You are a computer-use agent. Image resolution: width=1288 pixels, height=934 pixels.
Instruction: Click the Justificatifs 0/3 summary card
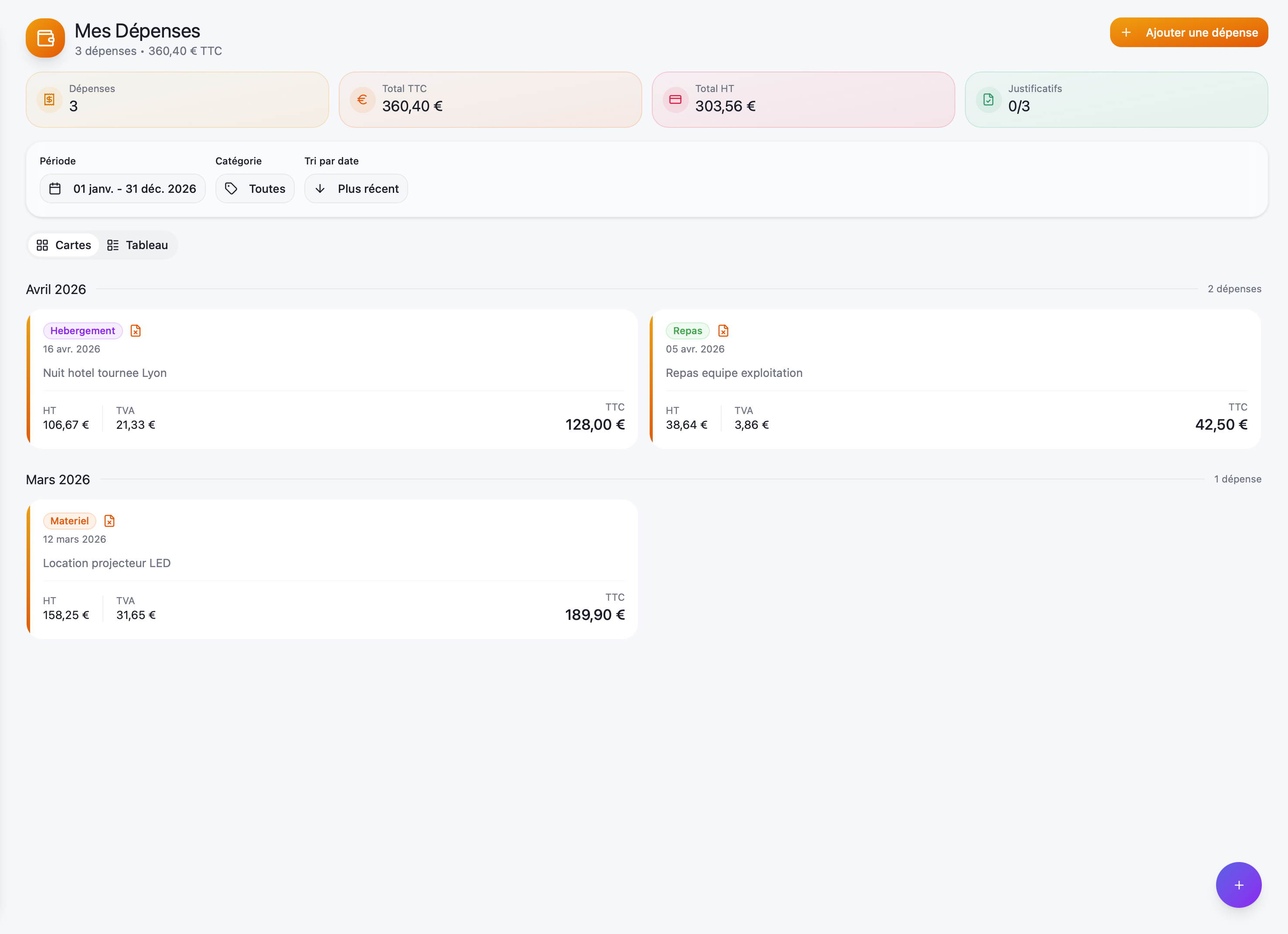(x=1117, y=99)
